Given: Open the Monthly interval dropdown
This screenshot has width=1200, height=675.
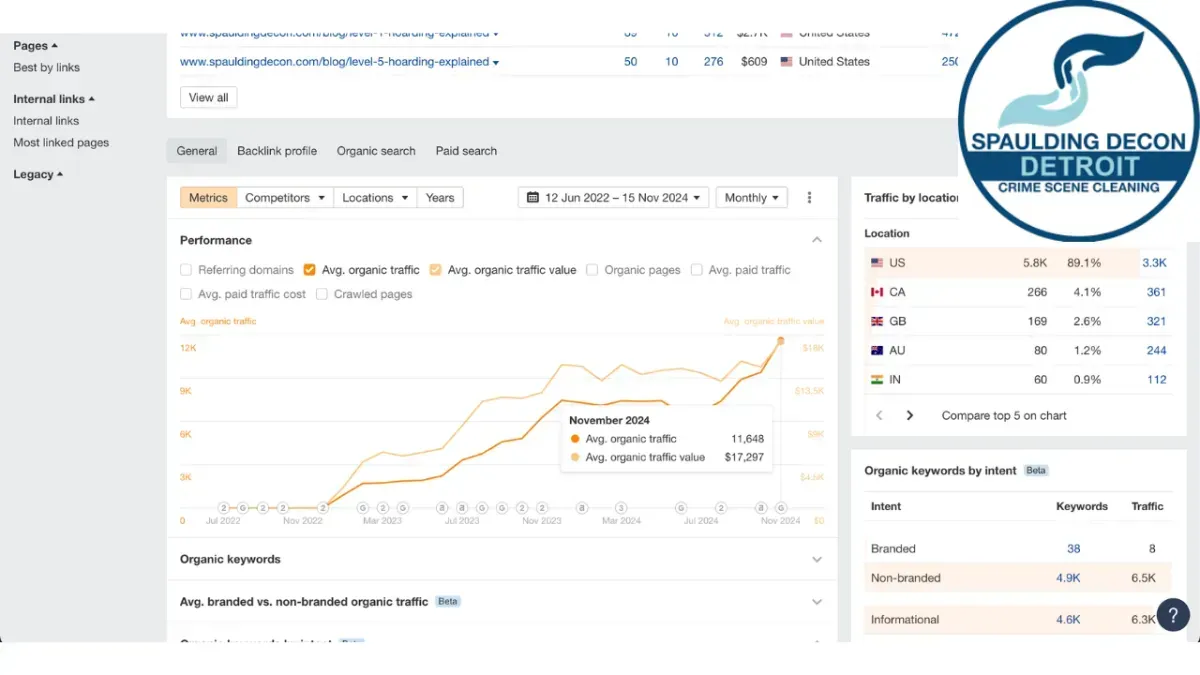Looking at the screenshot, I should [751, 198].
